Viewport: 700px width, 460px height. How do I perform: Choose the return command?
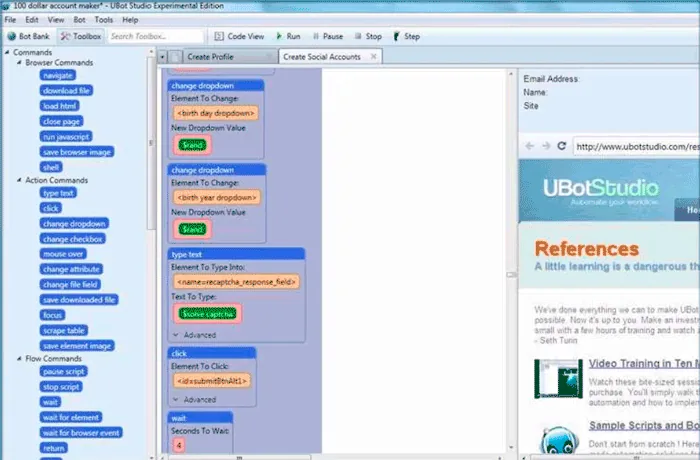54,448
